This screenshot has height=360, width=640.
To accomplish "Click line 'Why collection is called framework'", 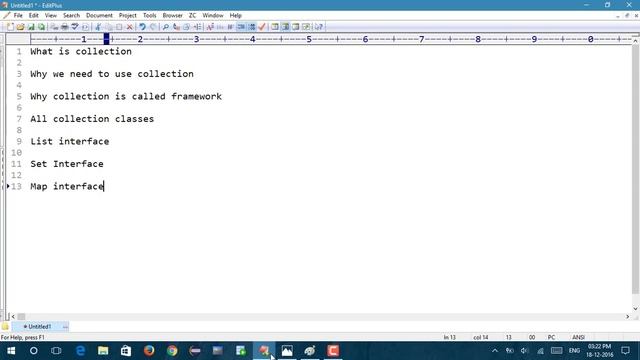I will 126,96.
